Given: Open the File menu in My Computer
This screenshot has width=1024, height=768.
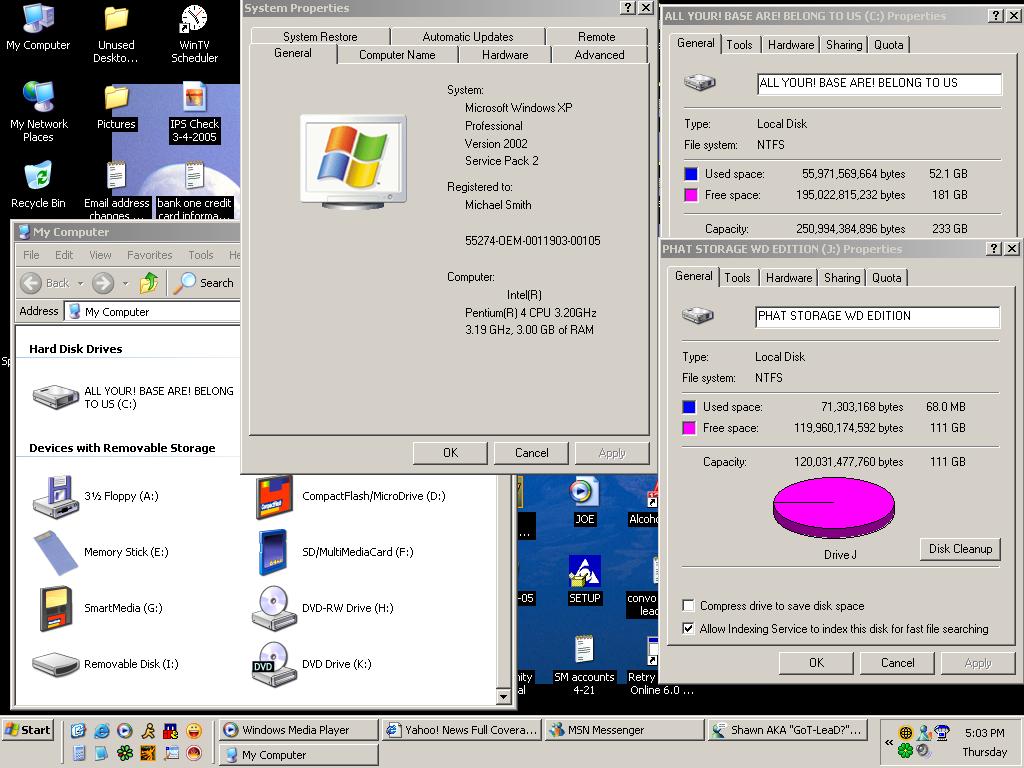Looking at the screenshot, I should click(x=31, y=255).
